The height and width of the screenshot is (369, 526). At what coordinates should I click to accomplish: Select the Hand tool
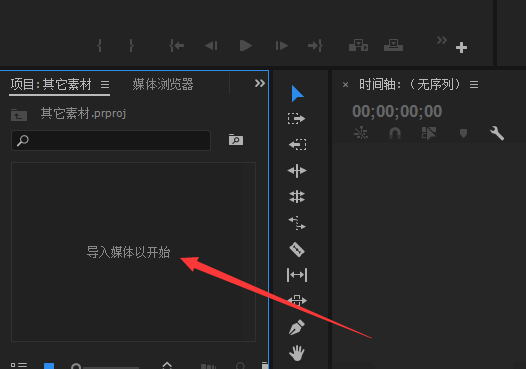tap(297, 353)
